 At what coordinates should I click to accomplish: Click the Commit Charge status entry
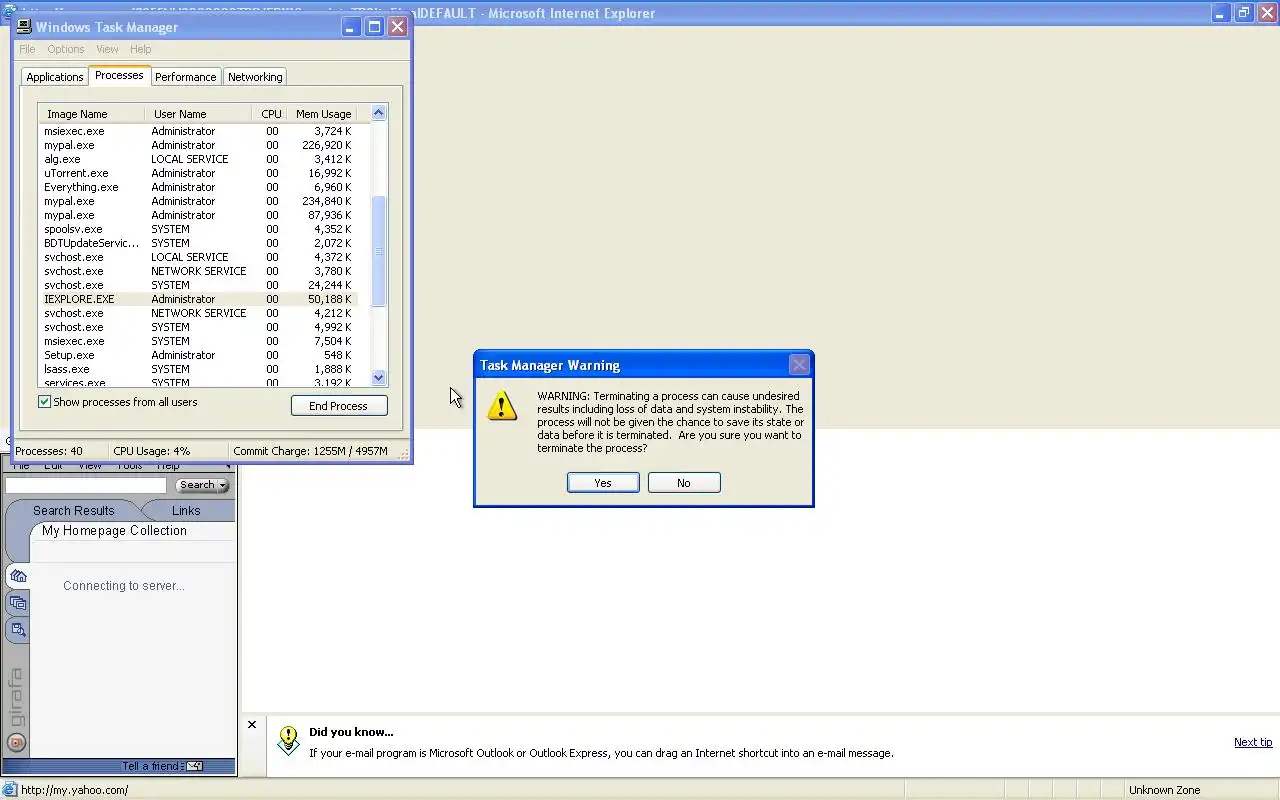[310, 451]
